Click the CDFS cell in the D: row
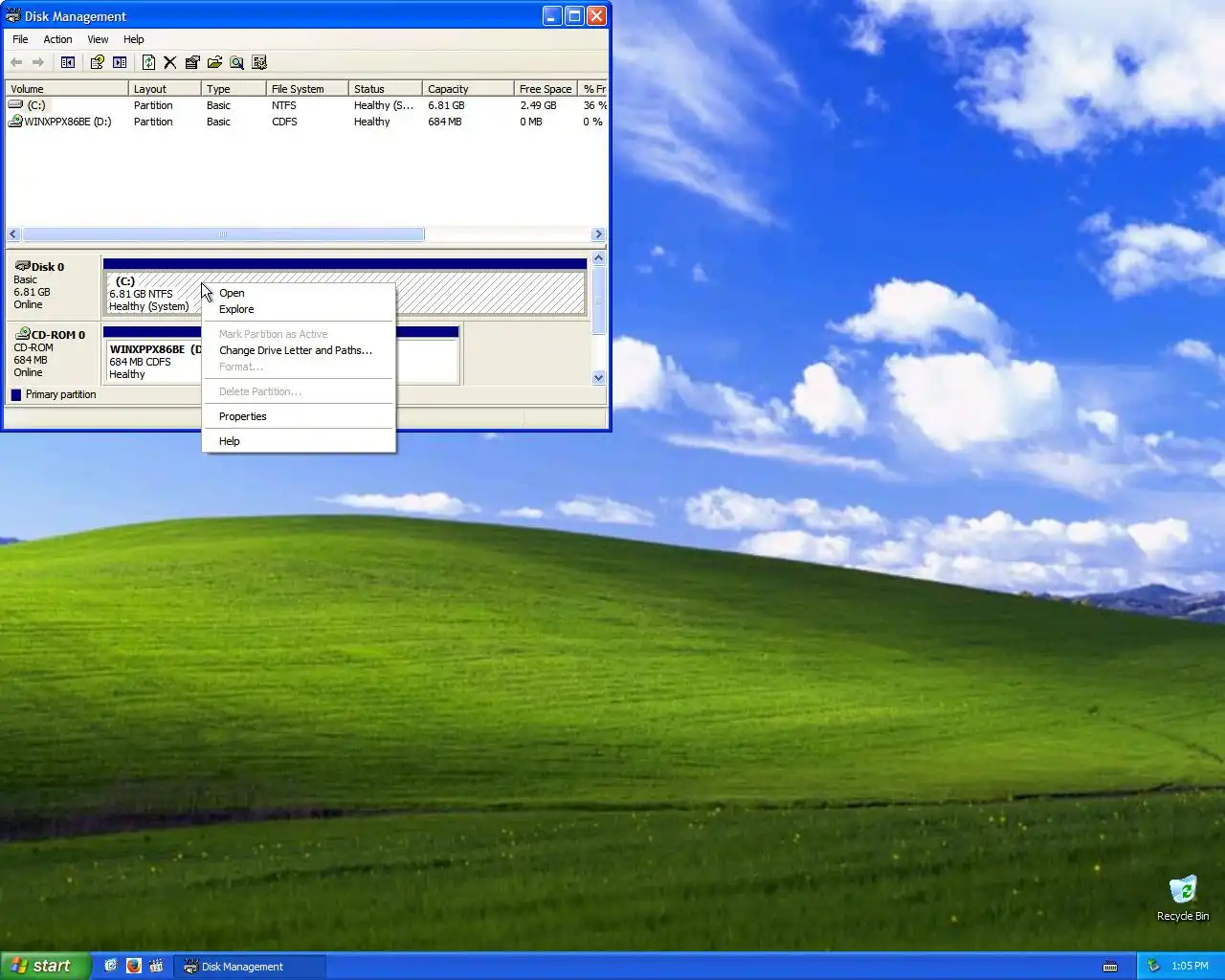 click(x=284, y=122)
